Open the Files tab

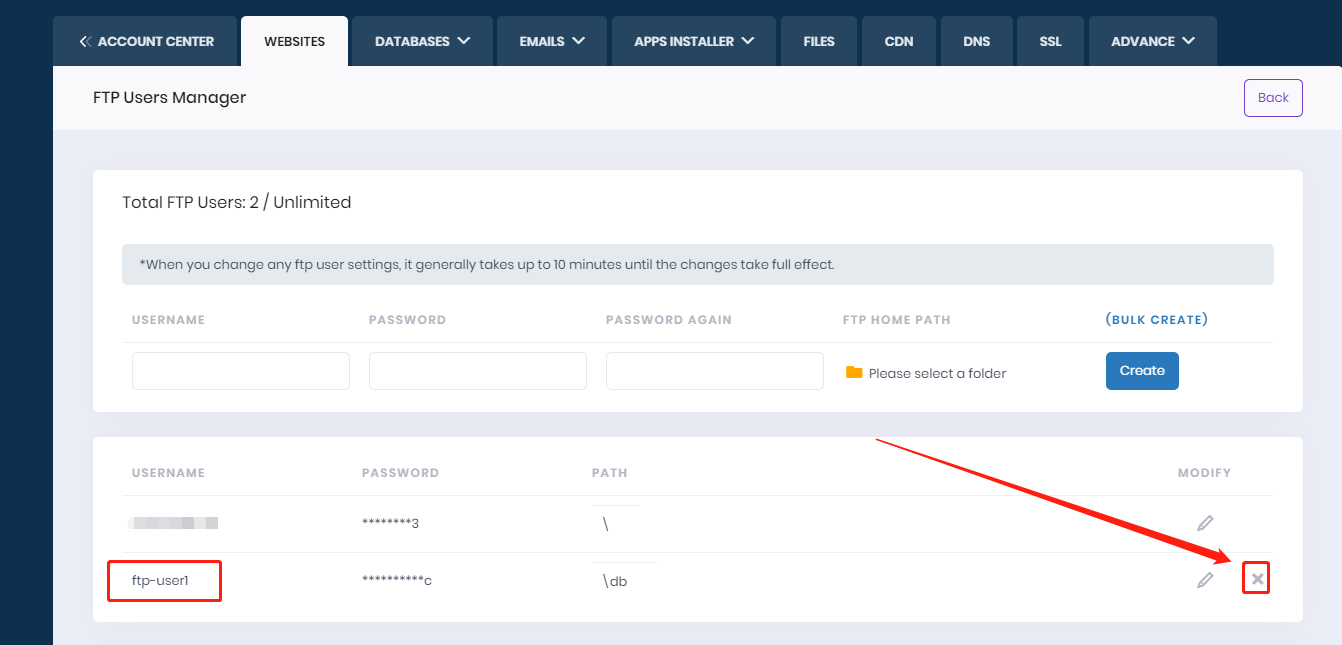point(818,41)
